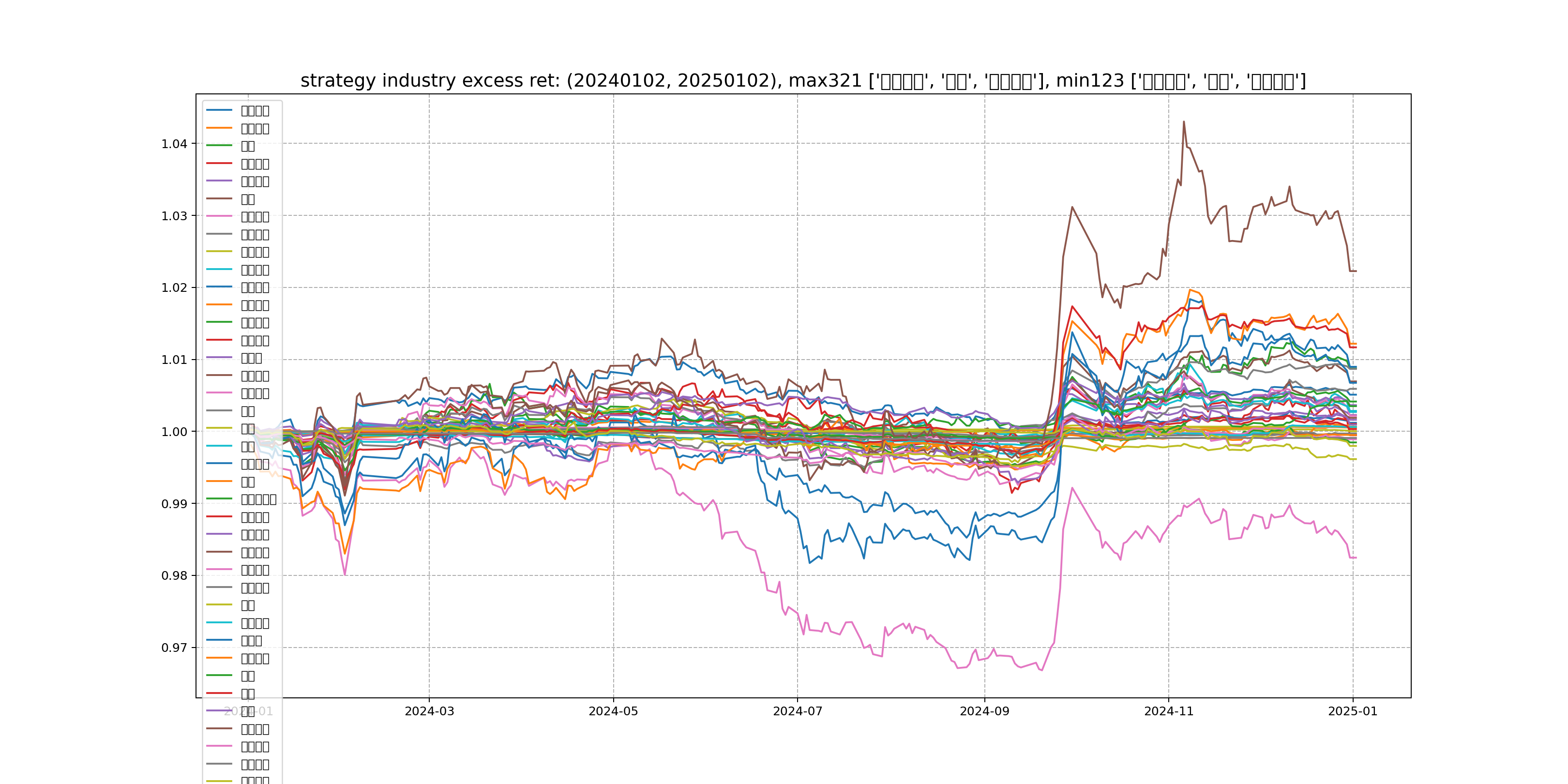Click the 2024-09 x-axis date label
The image size is (1568, 784).
(x=984, y=711)
